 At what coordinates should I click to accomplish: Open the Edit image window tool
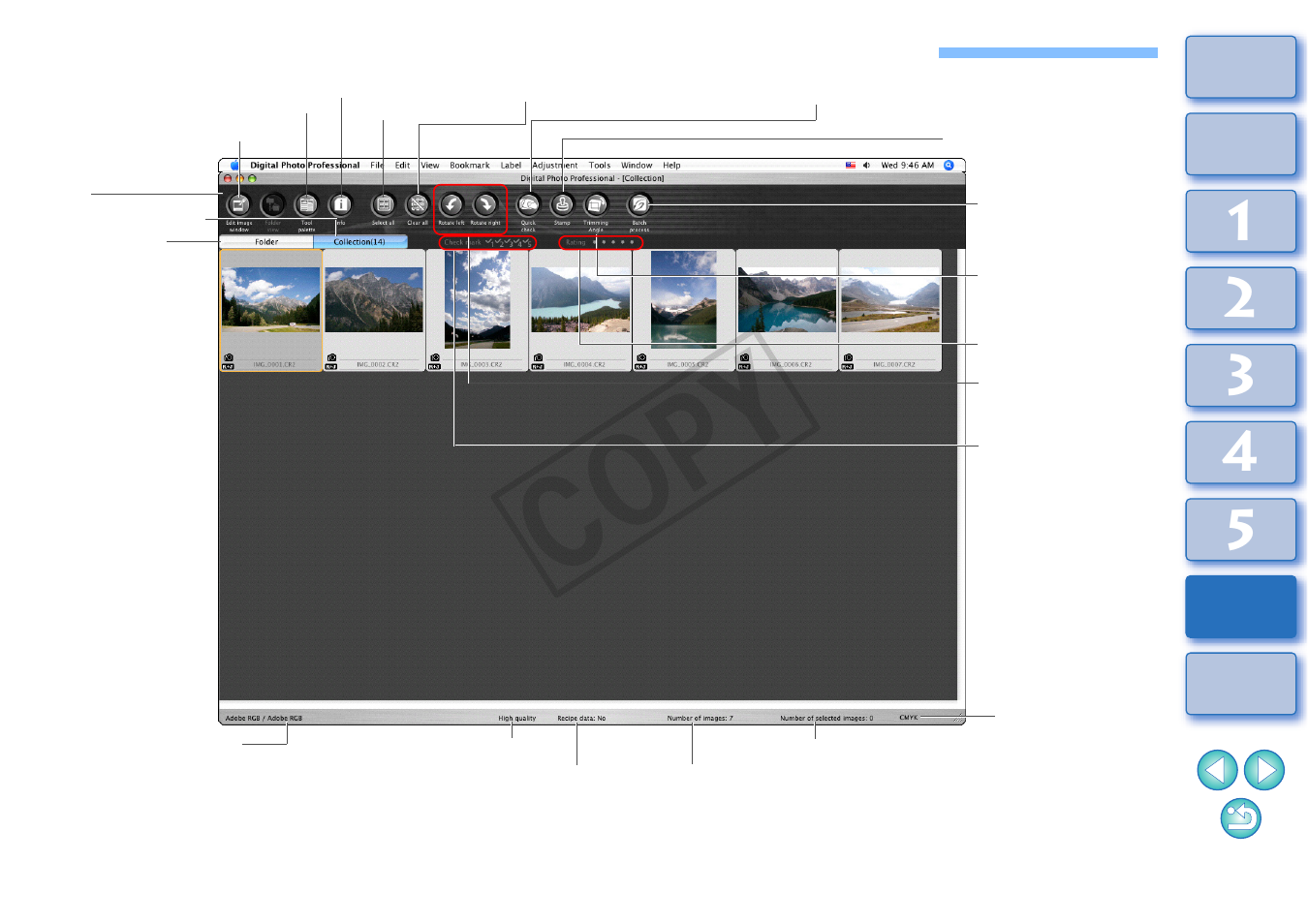click(x=238, y=205)
